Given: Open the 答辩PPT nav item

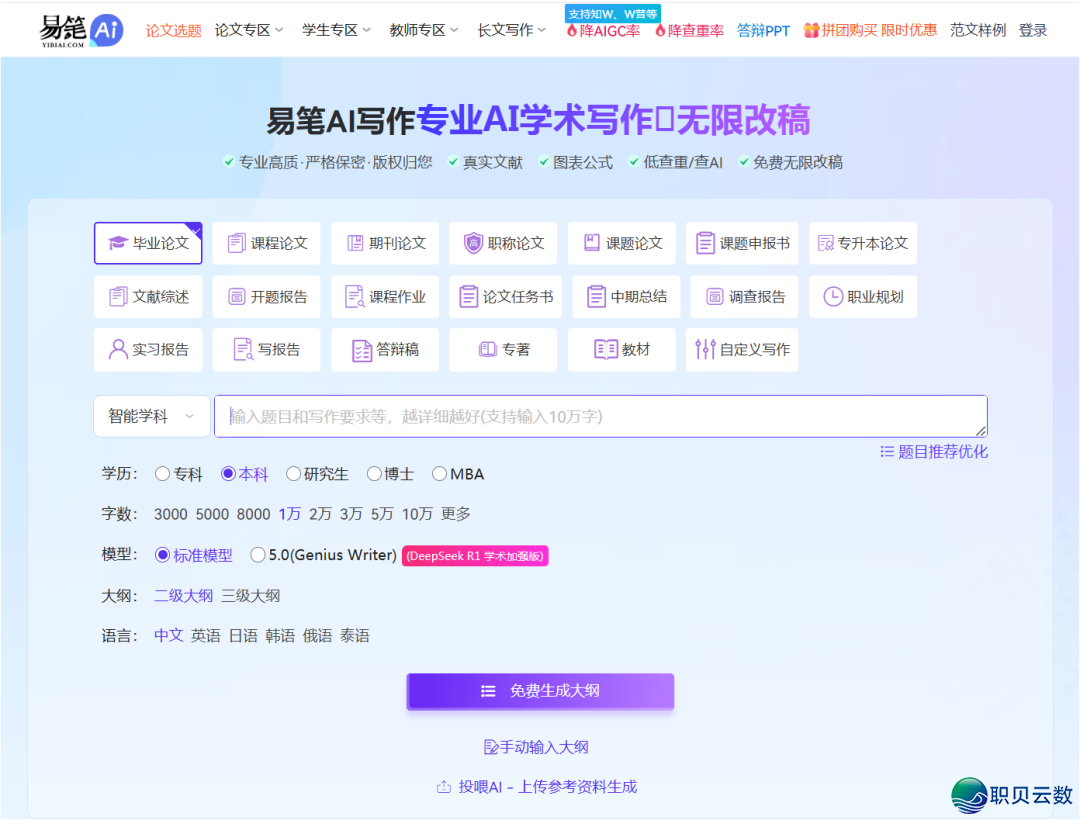Looking at the screenshot, I should point(763,30).
